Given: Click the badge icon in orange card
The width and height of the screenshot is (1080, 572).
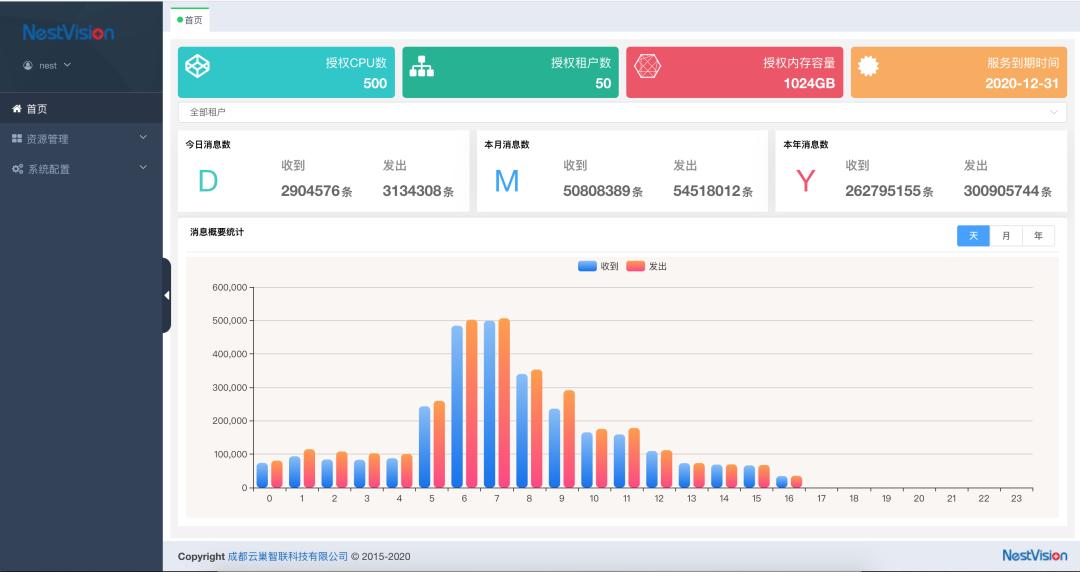Looking at the screenshot, I should (868, 66).
